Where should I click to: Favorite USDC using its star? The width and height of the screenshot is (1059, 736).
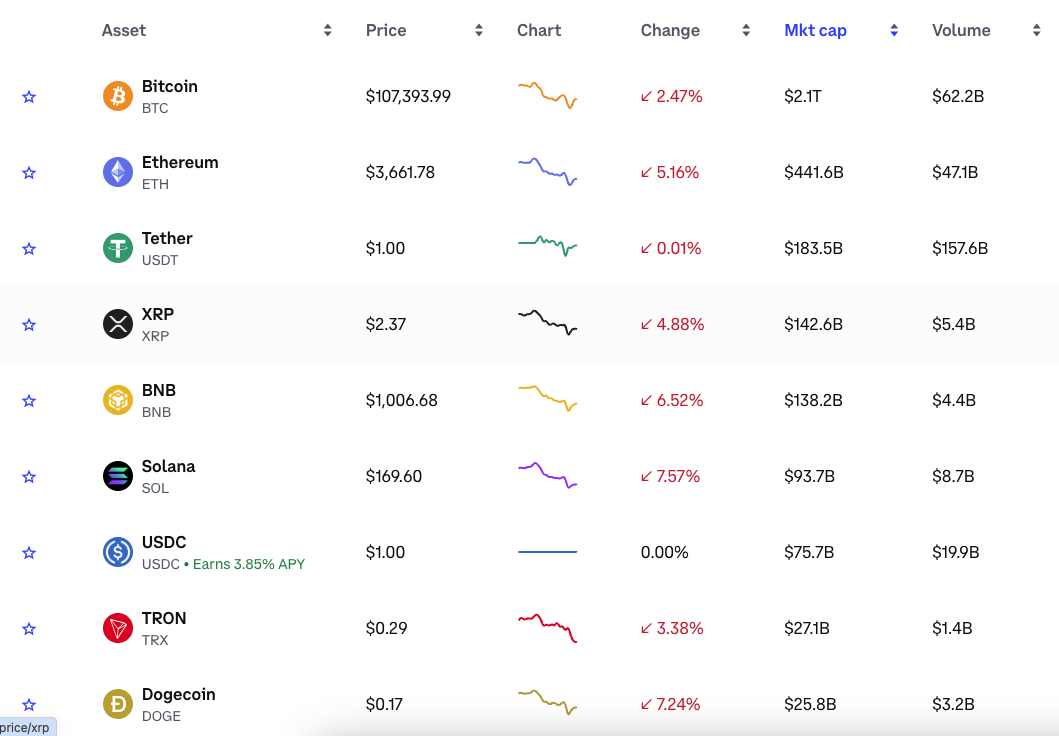[x=29, y=553]
